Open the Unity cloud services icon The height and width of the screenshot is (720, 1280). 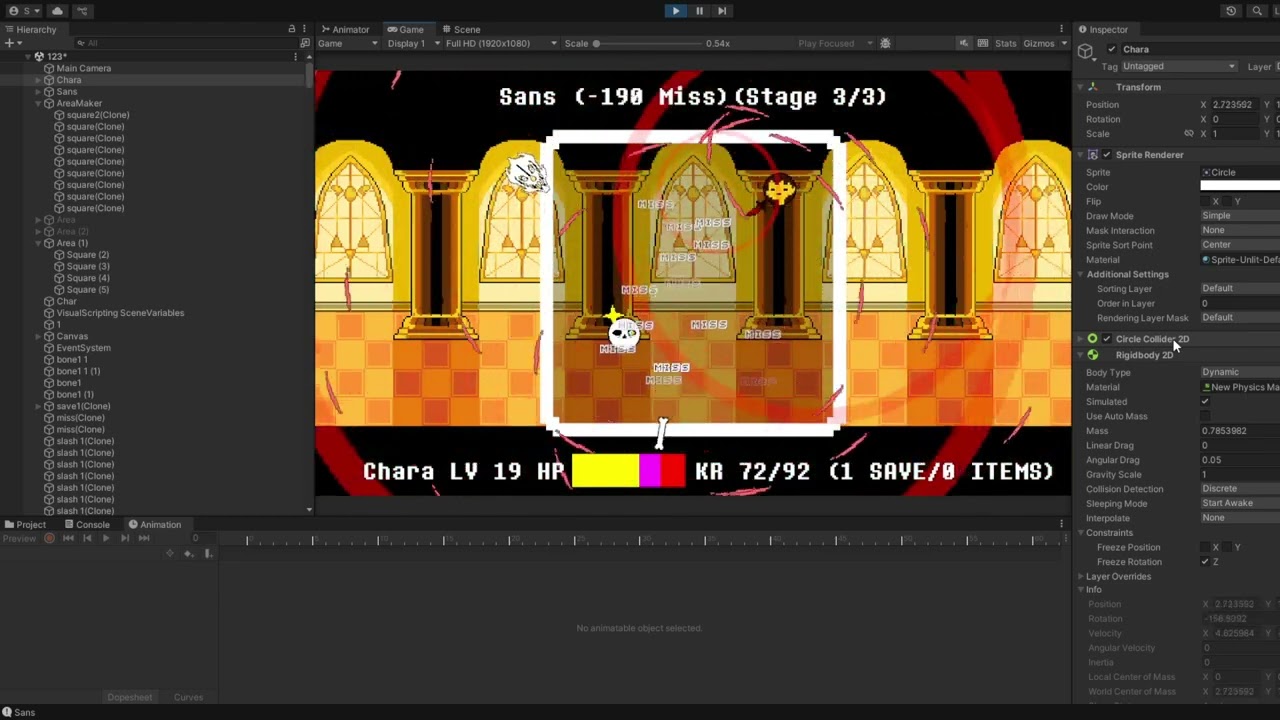point(57,11)
